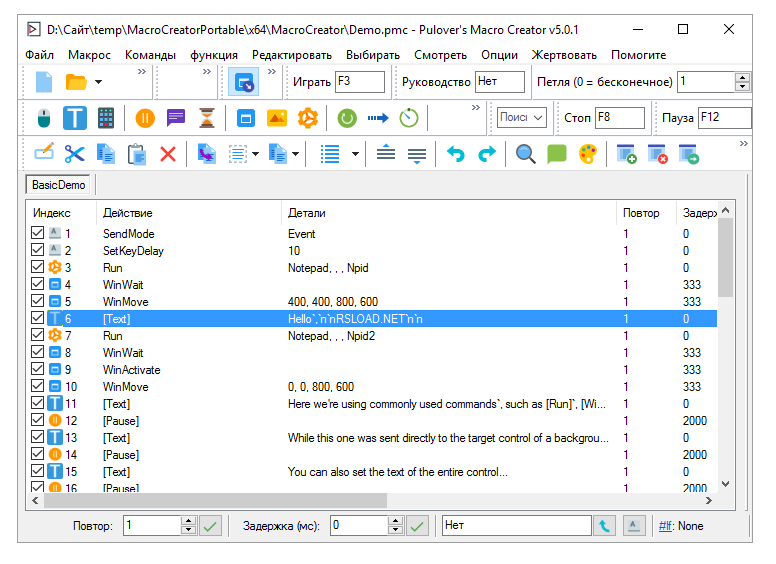Image resolution: width=776 pixels, height=564 pixels.
Task: Open the Опции menu
Action: pos(499,55)
